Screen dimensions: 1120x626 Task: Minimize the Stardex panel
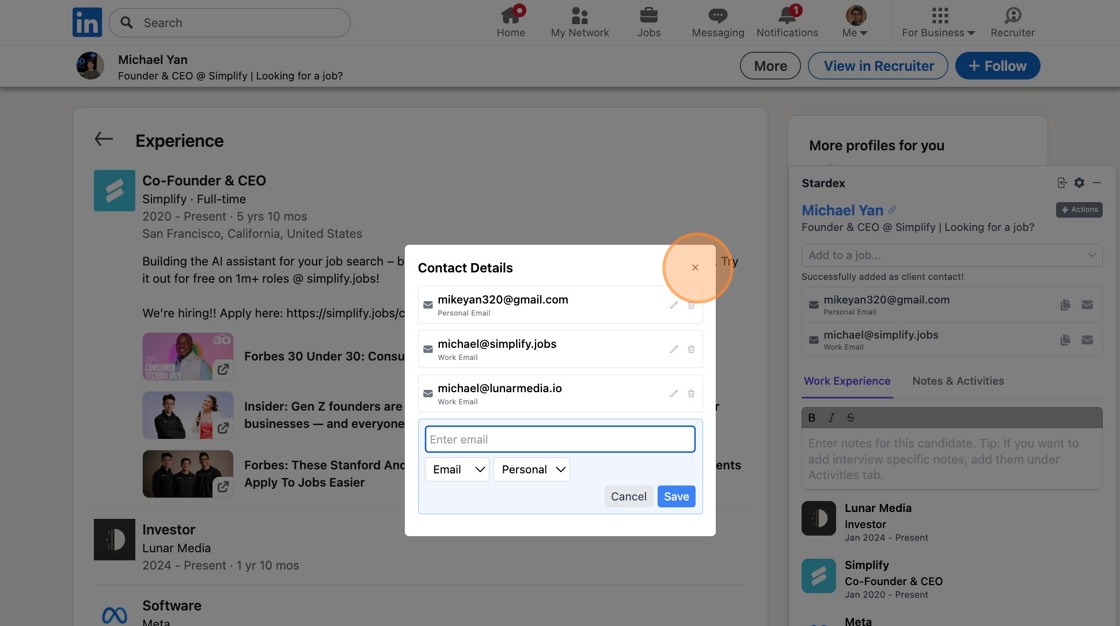[x=1096, y=183]
